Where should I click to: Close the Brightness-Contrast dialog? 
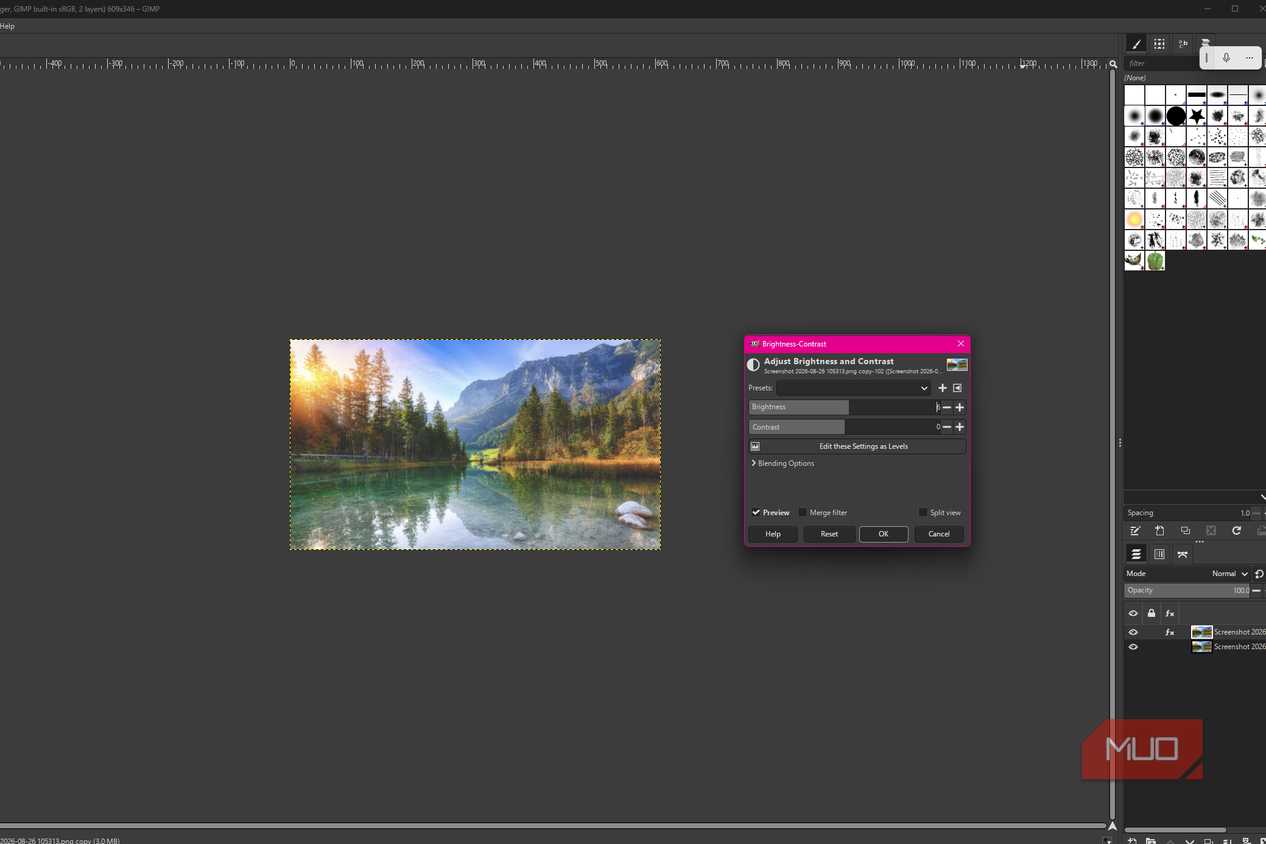[x=961, y=344]
